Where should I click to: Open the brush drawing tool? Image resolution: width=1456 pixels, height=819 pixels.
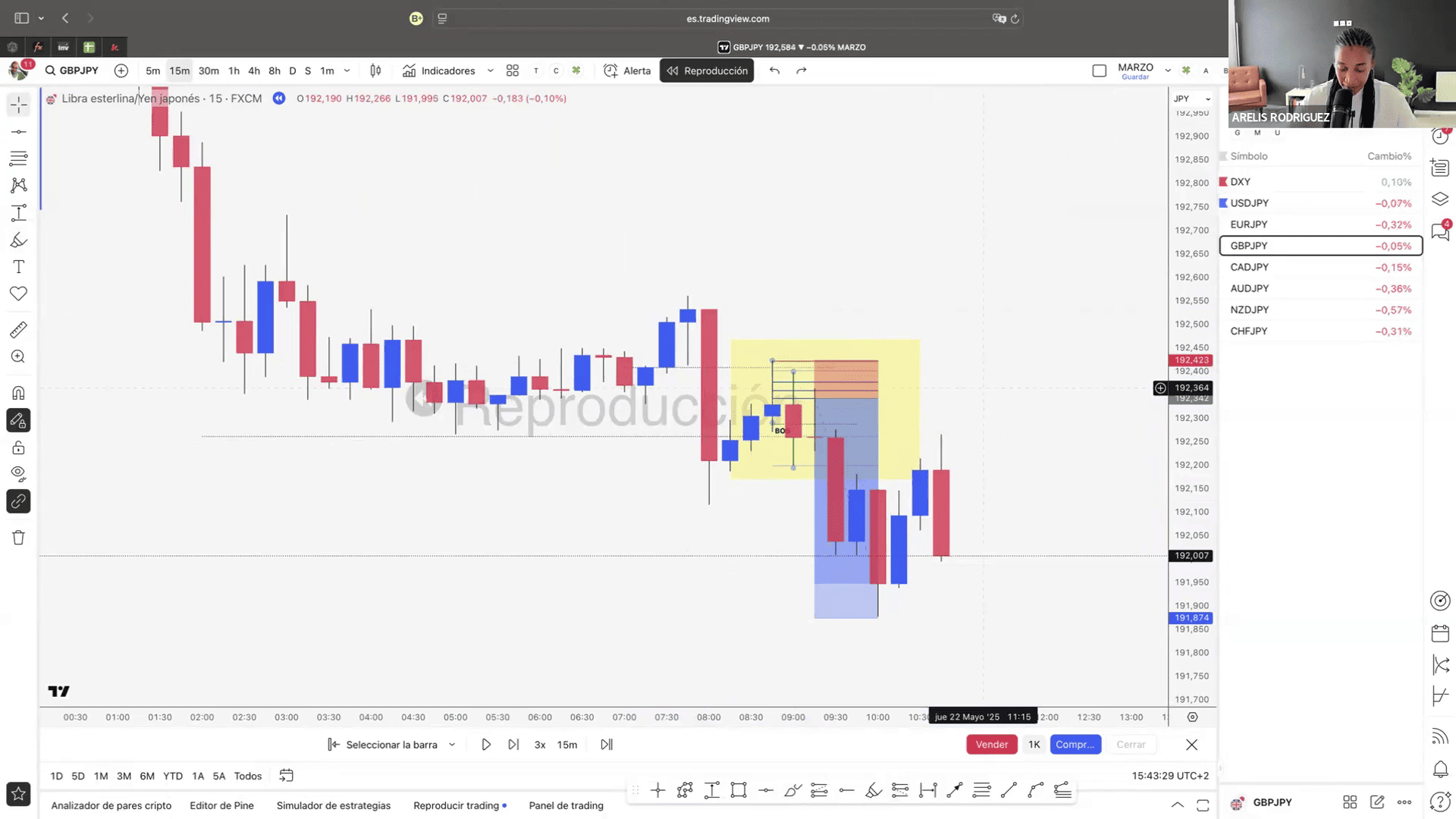(x=18, y=240)
